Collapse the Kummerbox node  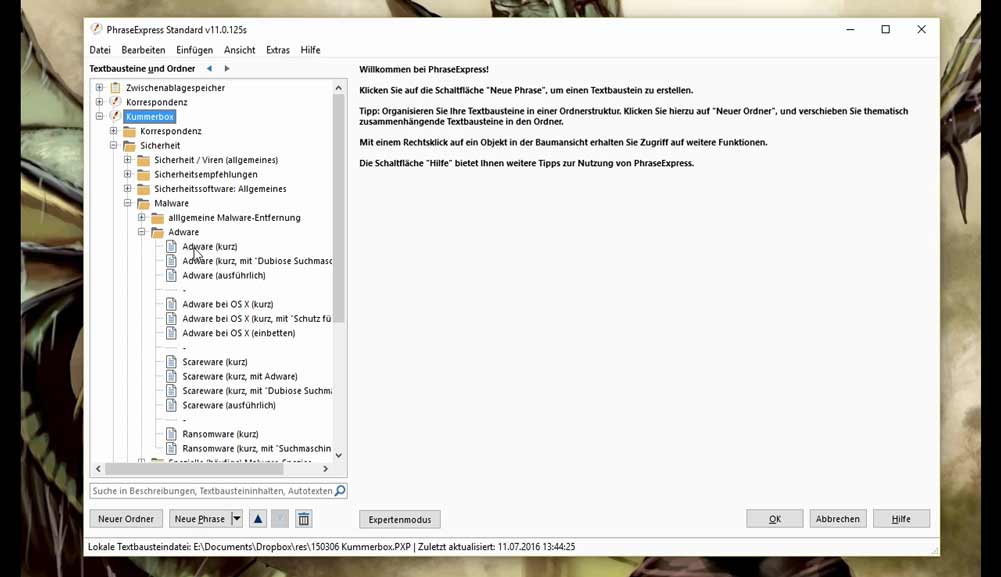point(100,116)
